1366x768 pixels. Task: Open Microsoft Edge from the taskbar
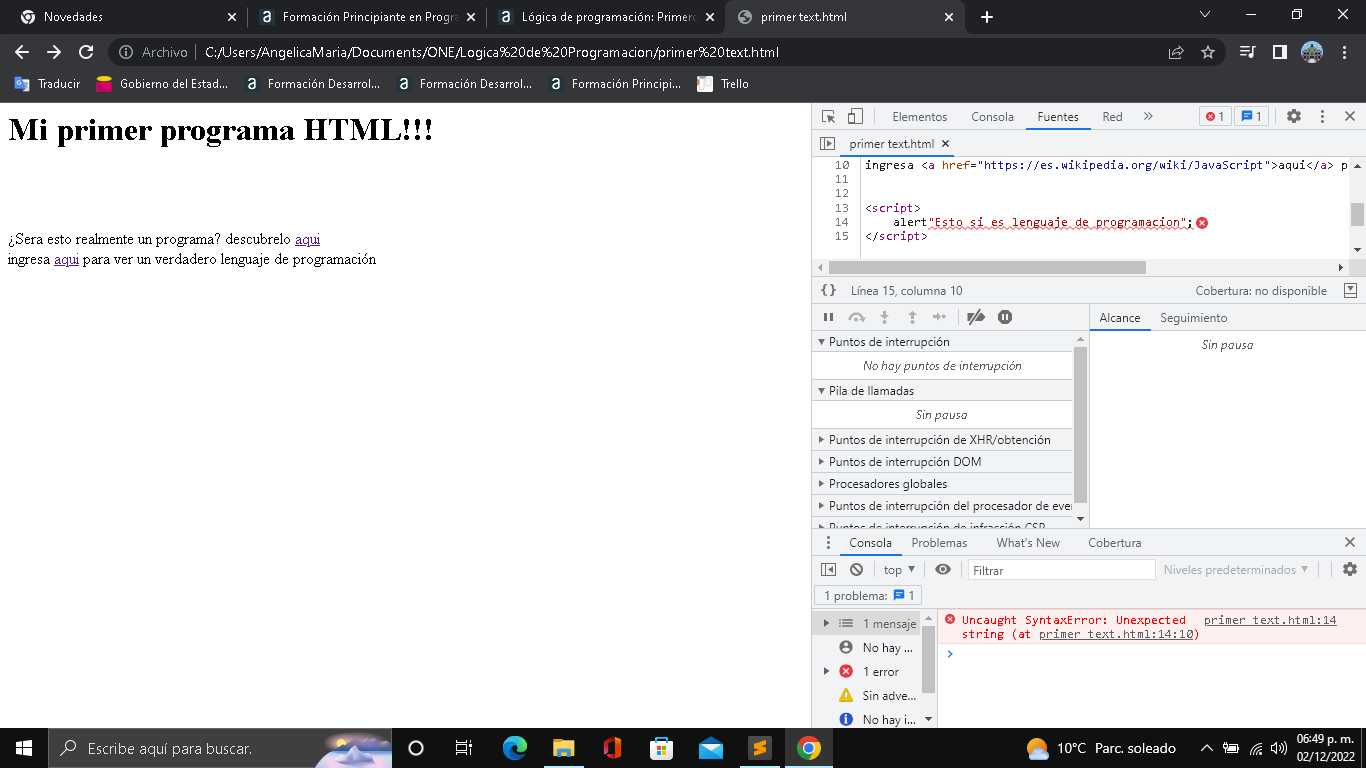pos(515,748)
